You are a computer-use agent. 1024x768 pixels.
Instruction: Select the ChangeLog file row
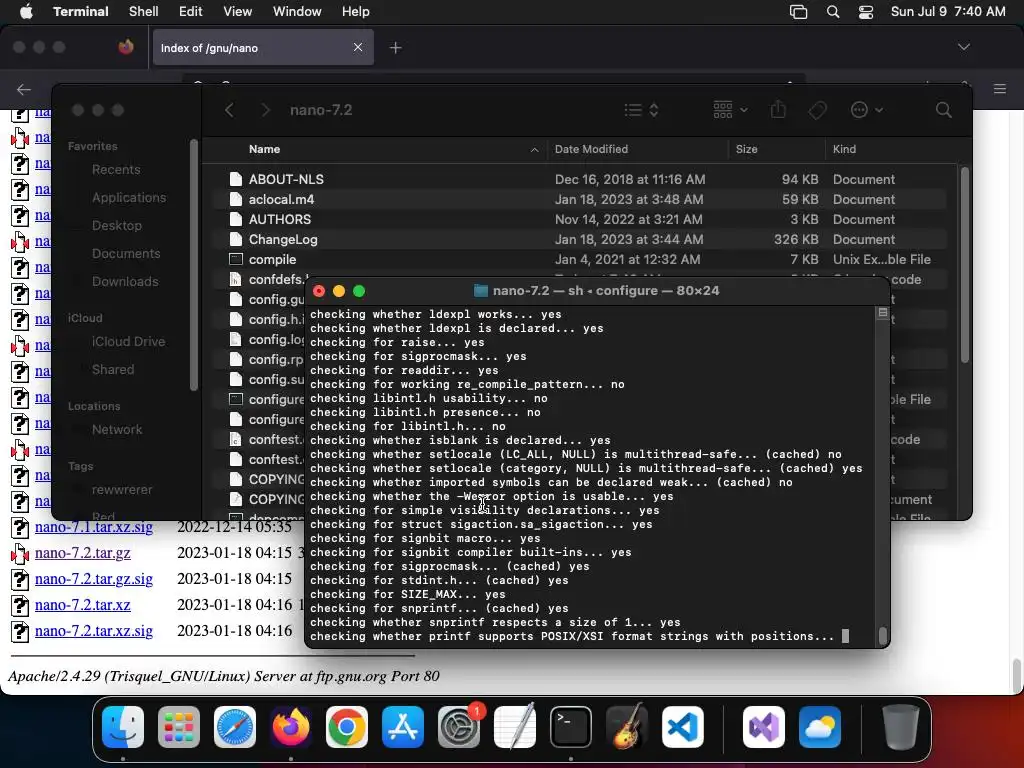(x=579, y=240)
